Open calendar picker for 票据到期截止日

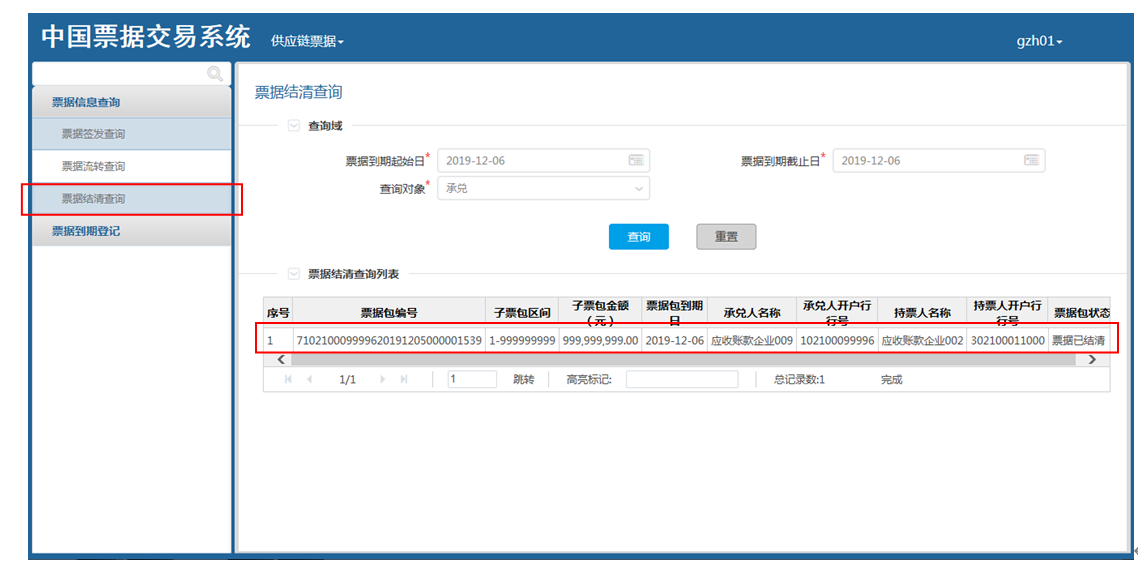tap(1031, 161)
